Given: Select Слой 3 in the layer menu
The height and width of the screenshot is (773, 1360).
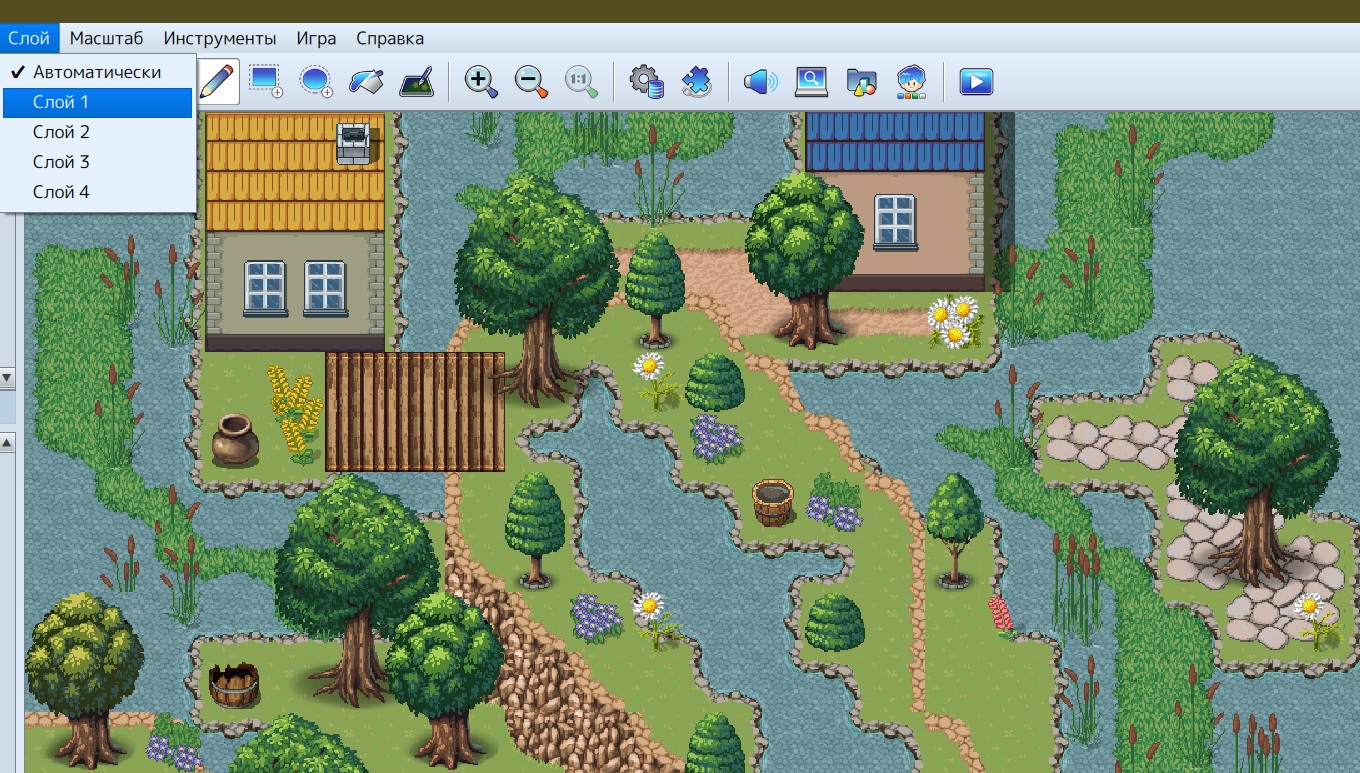Looking at the screenshot, I should pyautogui.click(x=97, y=162).
